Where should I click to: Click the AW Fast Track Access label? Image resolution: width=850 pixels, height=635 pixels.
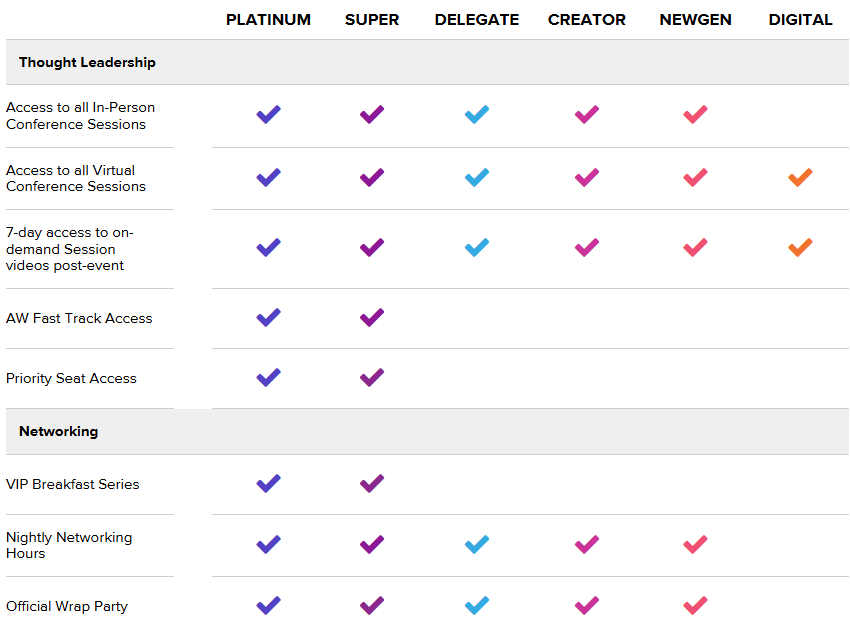pyautogui.click(x=79, y=318)
